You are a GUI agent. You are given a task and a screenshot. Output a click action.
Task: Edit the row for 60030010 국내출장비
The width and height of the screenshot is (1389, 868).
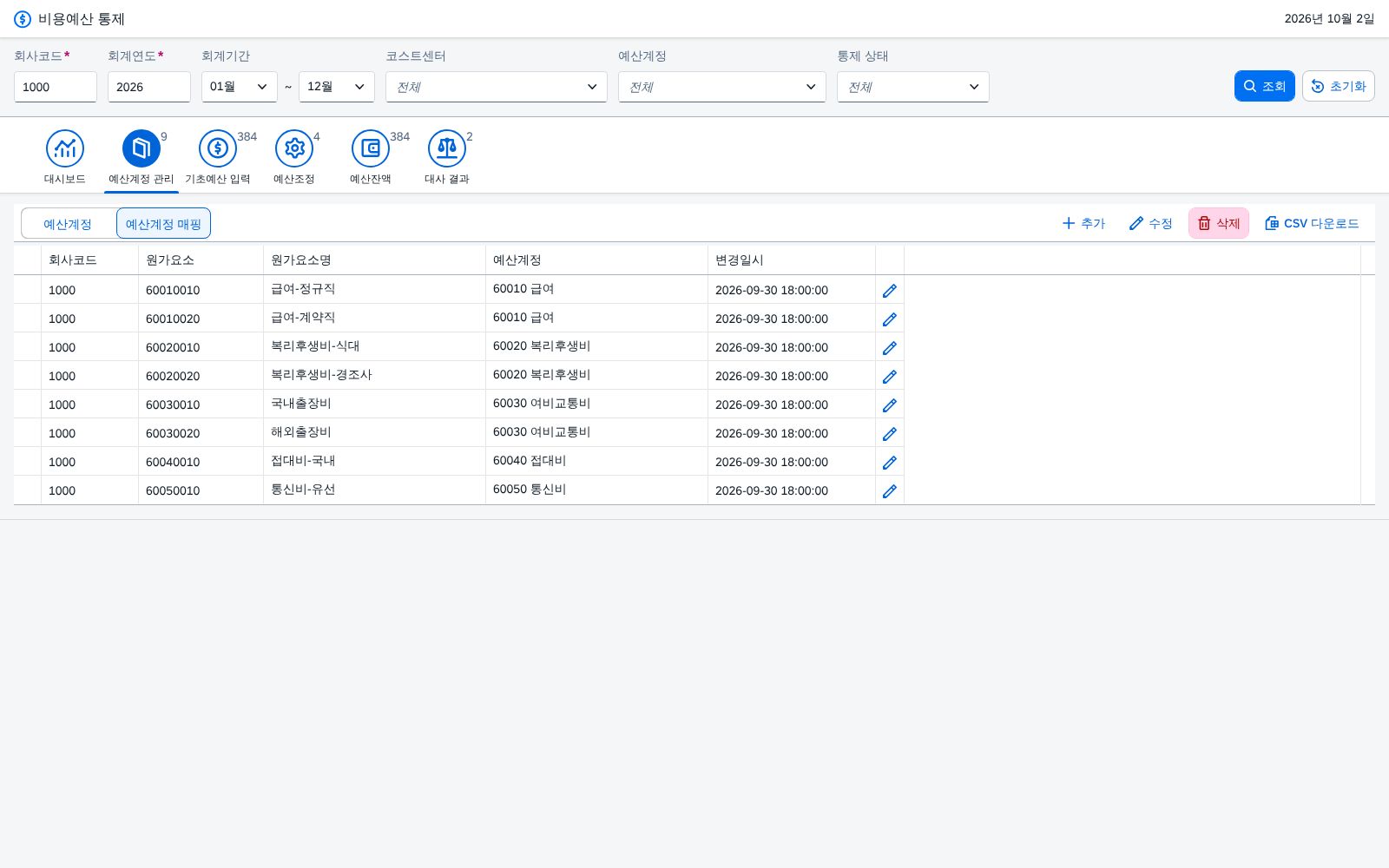point(890,405)
